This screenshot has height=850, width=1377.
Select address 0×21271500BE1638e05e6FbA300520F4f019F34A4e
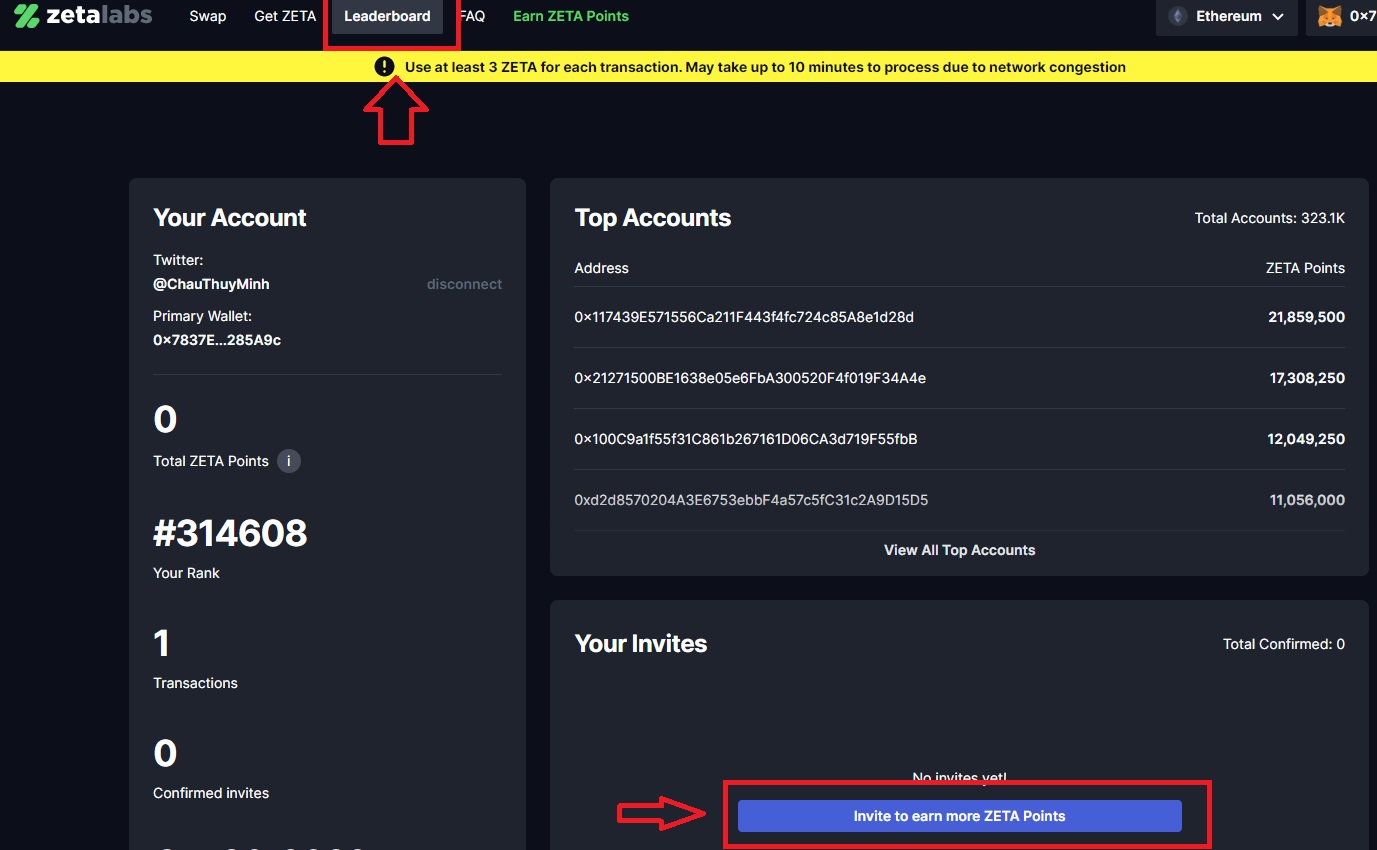(x=750, y=378)
